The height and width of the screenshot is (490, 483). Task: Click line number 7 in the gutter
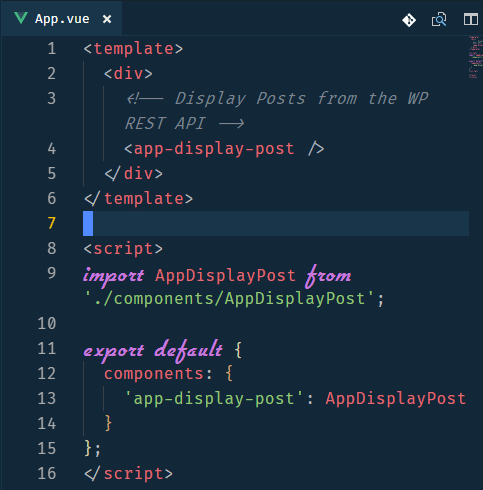(51, 223)
